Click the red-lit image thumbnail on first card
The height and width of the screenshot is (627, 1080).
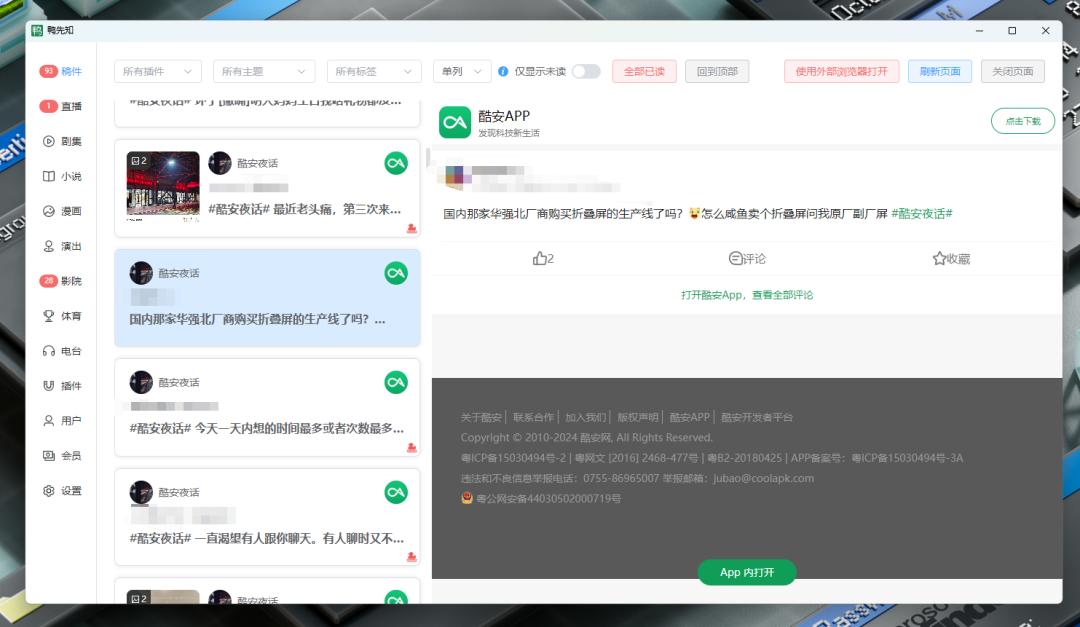pos(163,186)
